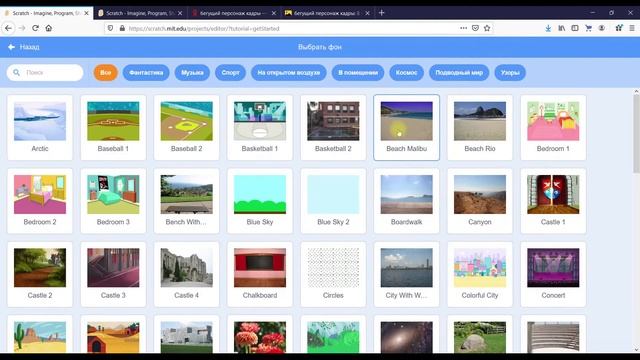Viewport: 640px width, 360px height.
Task: Click the browser forward arrow
Action: [22, 28]
